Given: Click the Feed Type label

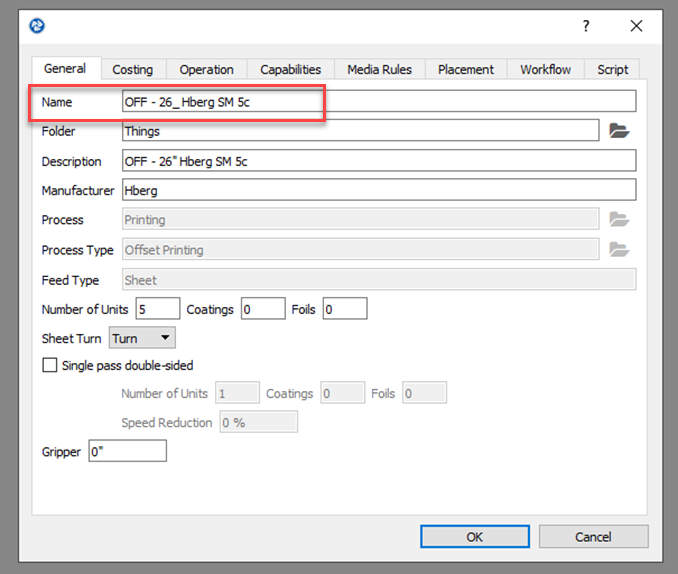Looking at the screenshot, I should [x=70, y=280].
